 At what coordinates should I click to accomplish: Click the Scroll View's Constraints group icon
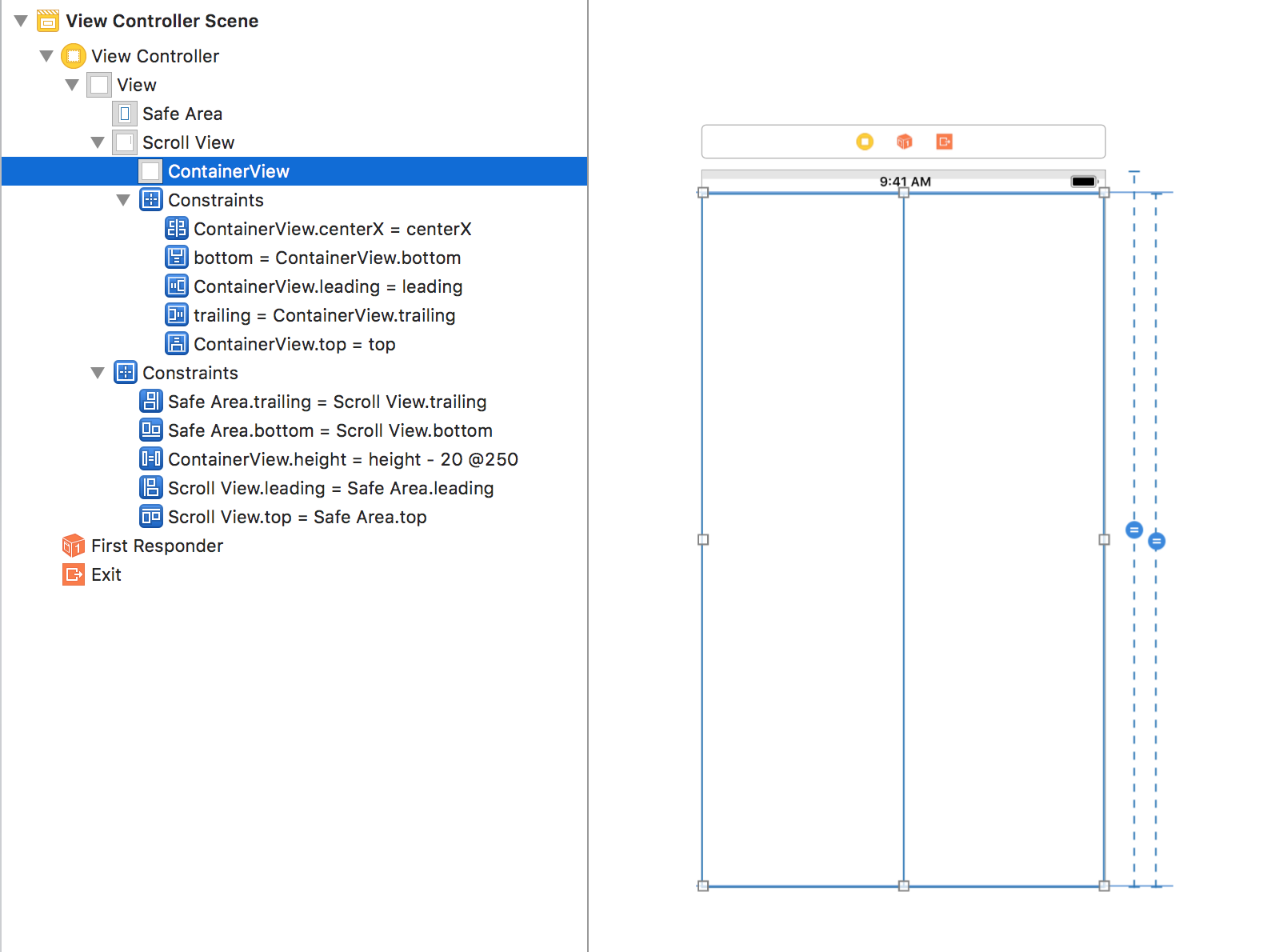point(151,200)
